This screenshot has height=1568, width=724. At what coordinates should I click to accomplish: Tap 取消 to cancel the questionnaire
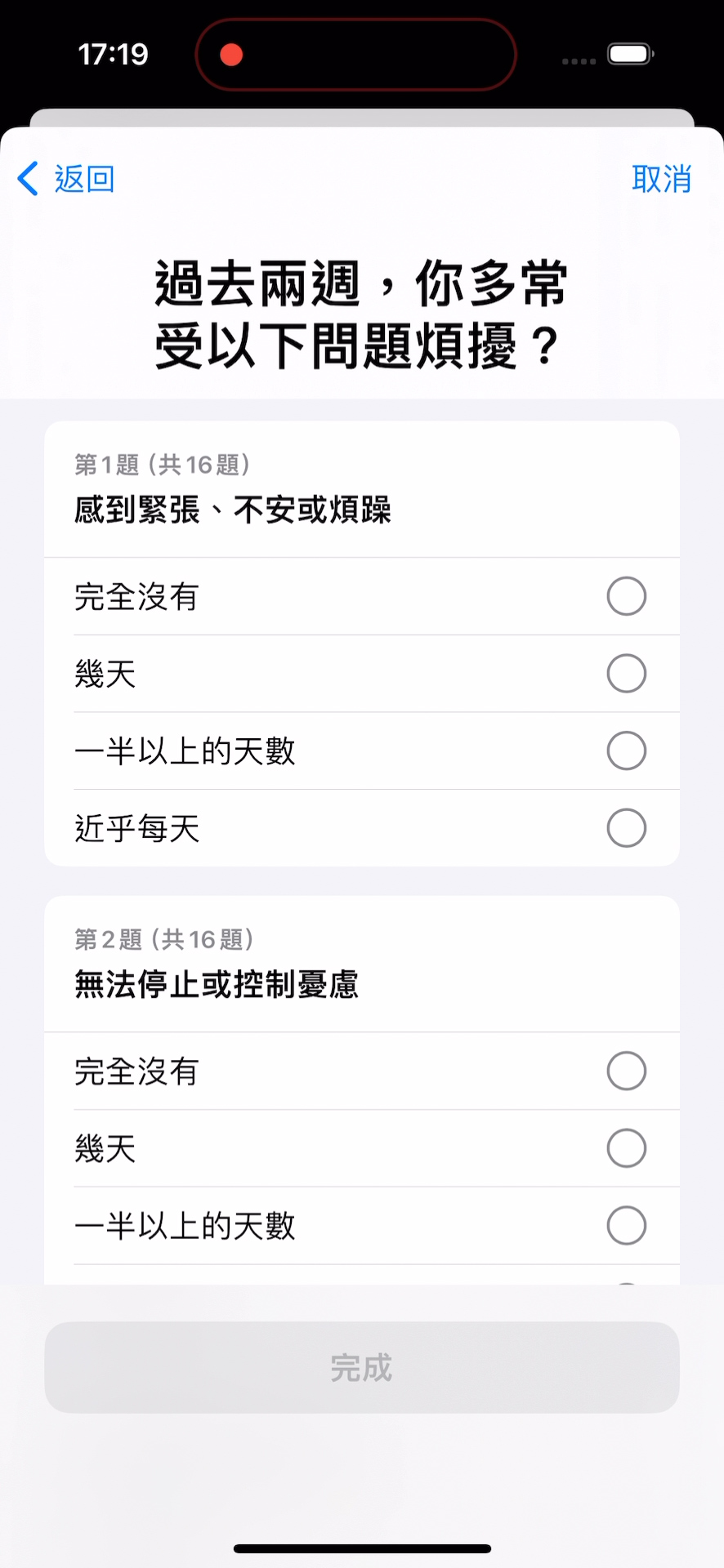click(x=661, y=178)
